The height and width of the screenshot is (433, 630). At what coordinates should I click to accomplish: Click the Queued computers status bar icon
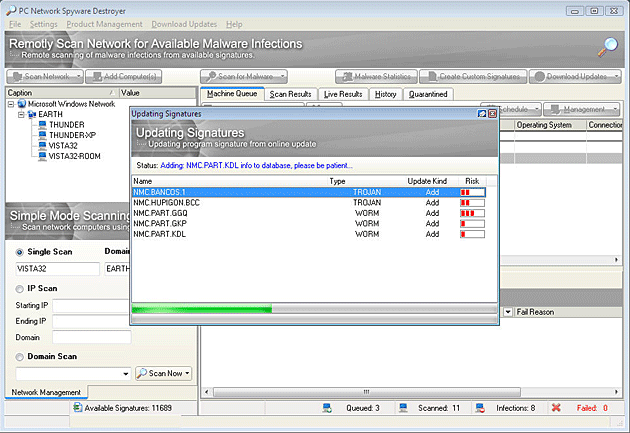(327, 408)
